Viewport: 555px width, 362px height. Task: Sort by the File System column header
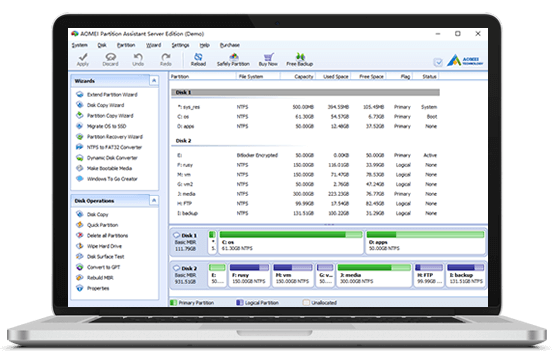coord(258,76)
